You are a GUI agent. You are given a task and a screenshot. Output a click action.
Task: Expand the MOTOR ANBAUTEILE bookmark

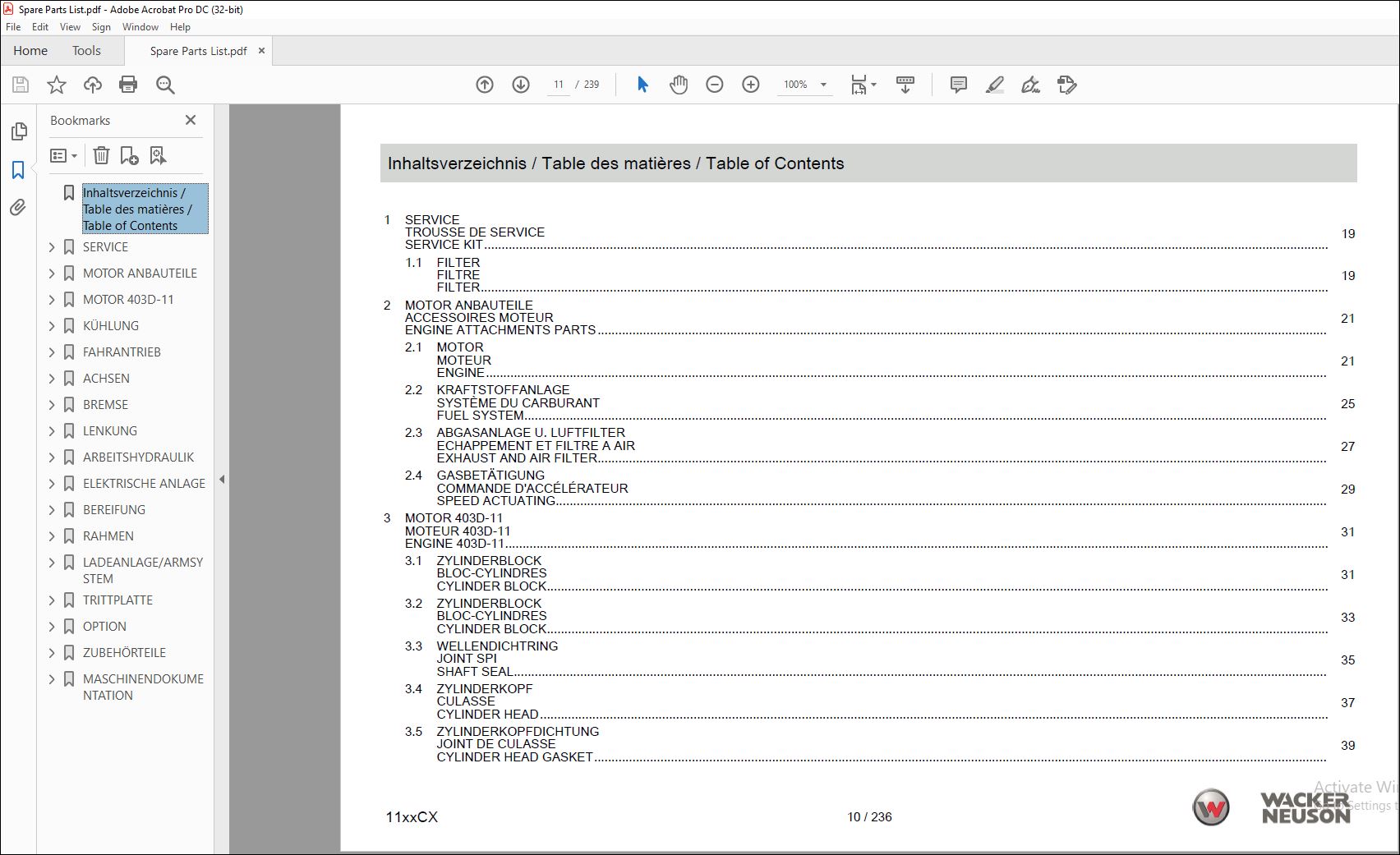52,274
